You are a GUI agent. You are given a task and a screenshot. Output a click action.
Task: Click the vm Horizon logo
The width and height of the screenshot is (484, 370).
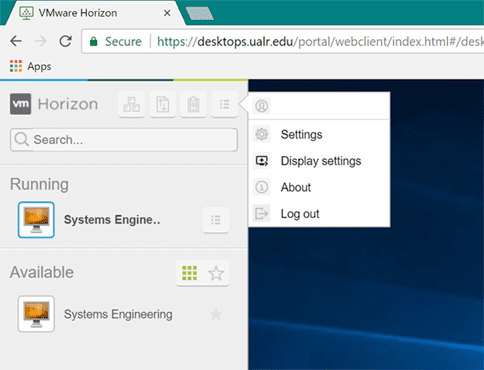pyautogui.click(x=54, y=104)
